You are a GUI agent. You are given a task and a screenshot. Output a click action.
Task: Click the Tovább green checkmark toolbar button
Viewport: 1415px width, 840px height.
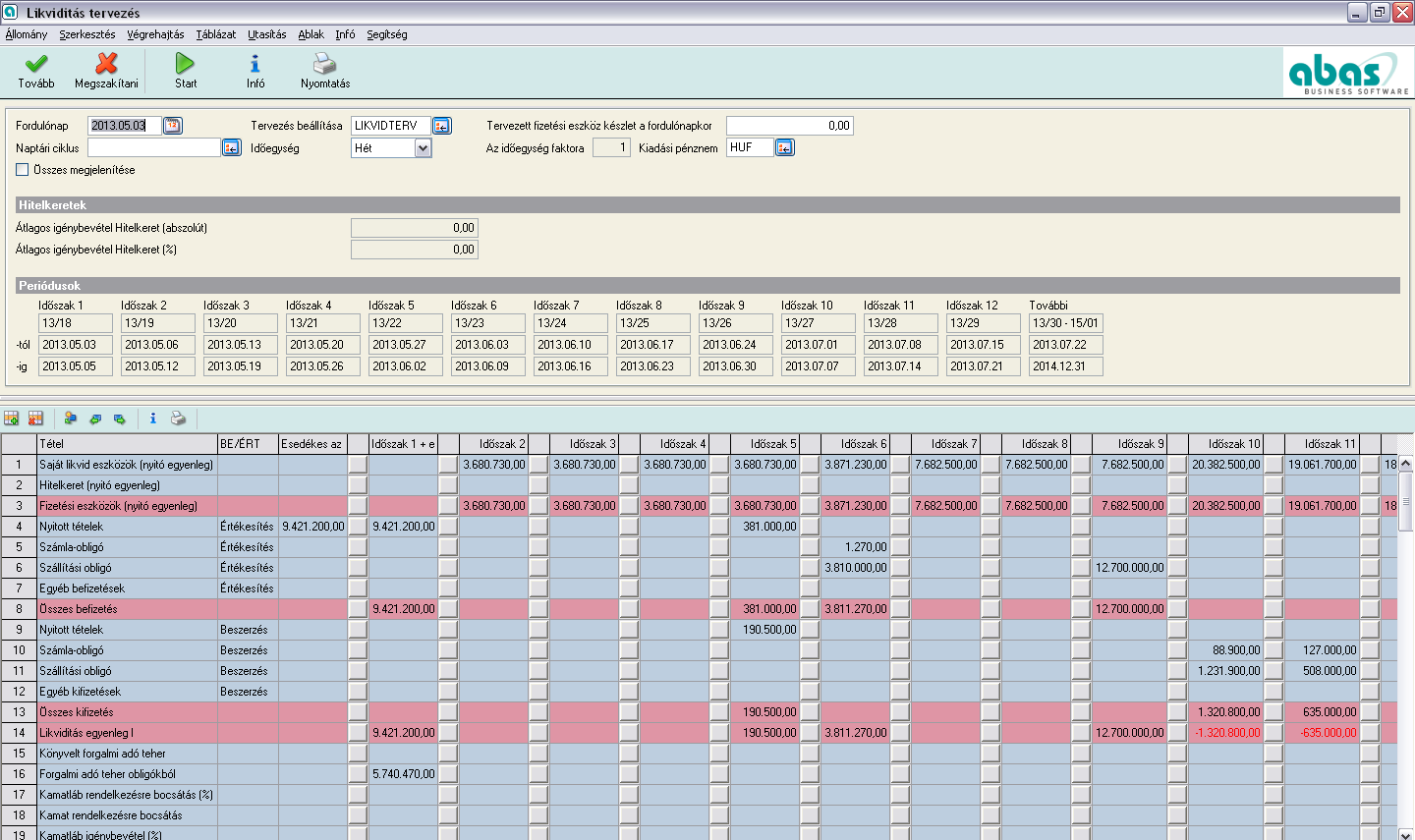[x=36, y=72]
